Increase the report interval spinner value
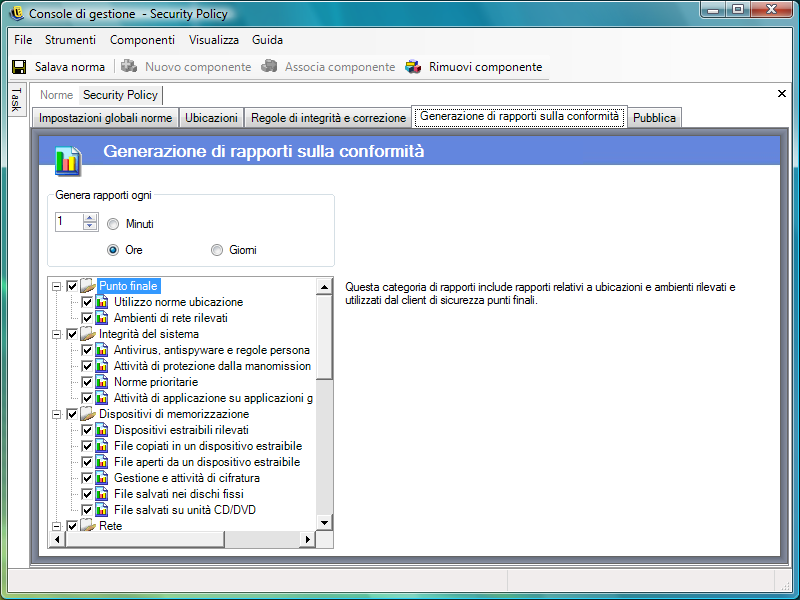The width and height of the screenshot is (800, 600). [90, 218]
